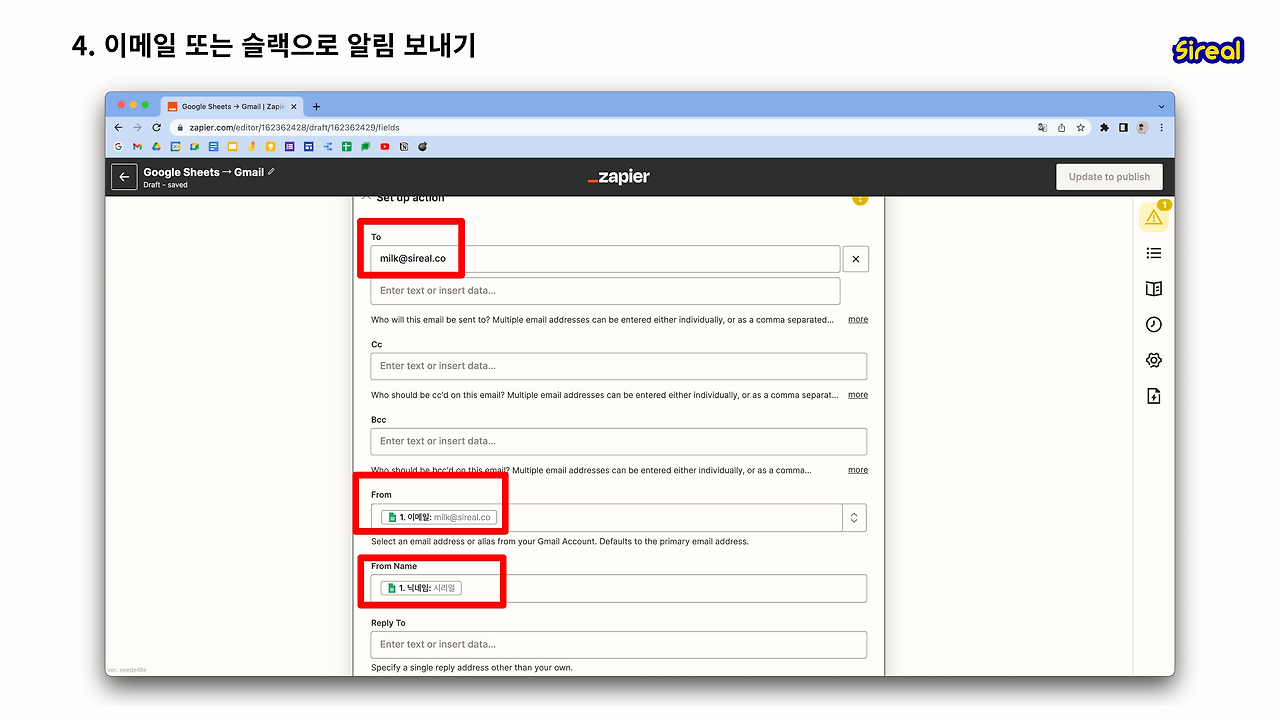This screenshot has width=1280, height=720.
Task: Open the Google bookmark icon
Action: (119, 147)
